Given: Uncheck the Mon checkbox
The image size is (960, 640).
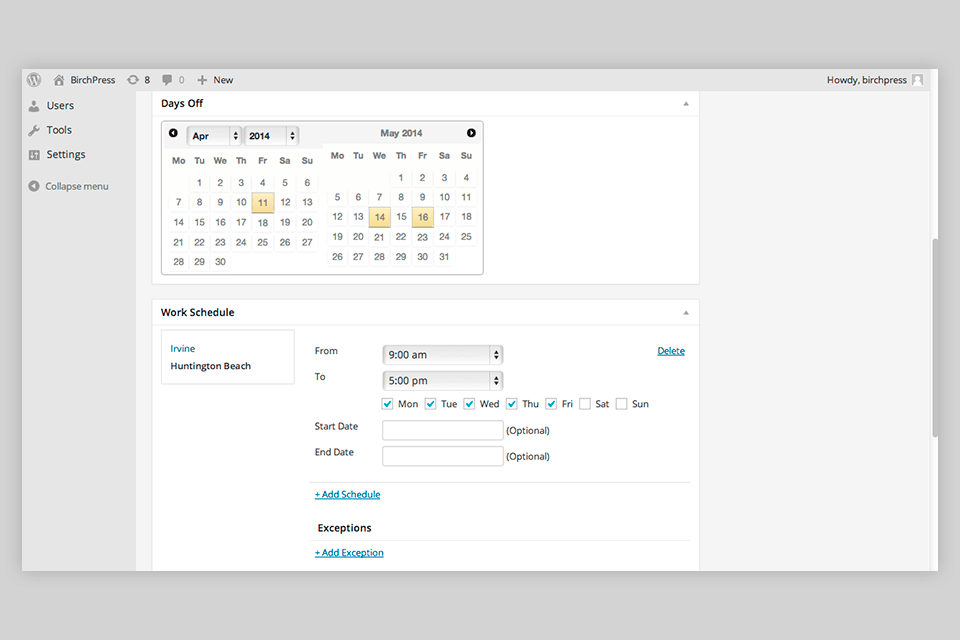Looking at the screenshot, I should pyautogui.click(x=388, y=404).
